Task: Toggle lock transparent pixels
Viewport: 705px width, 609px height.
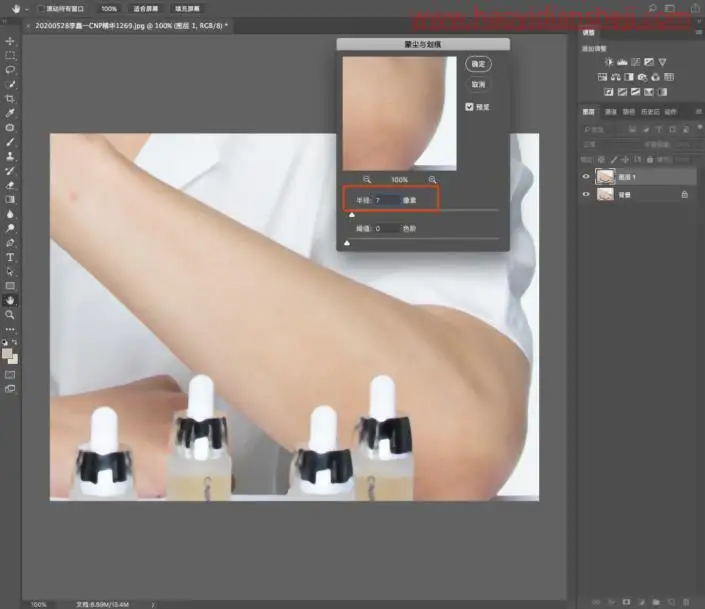Action: coord(601,159)
